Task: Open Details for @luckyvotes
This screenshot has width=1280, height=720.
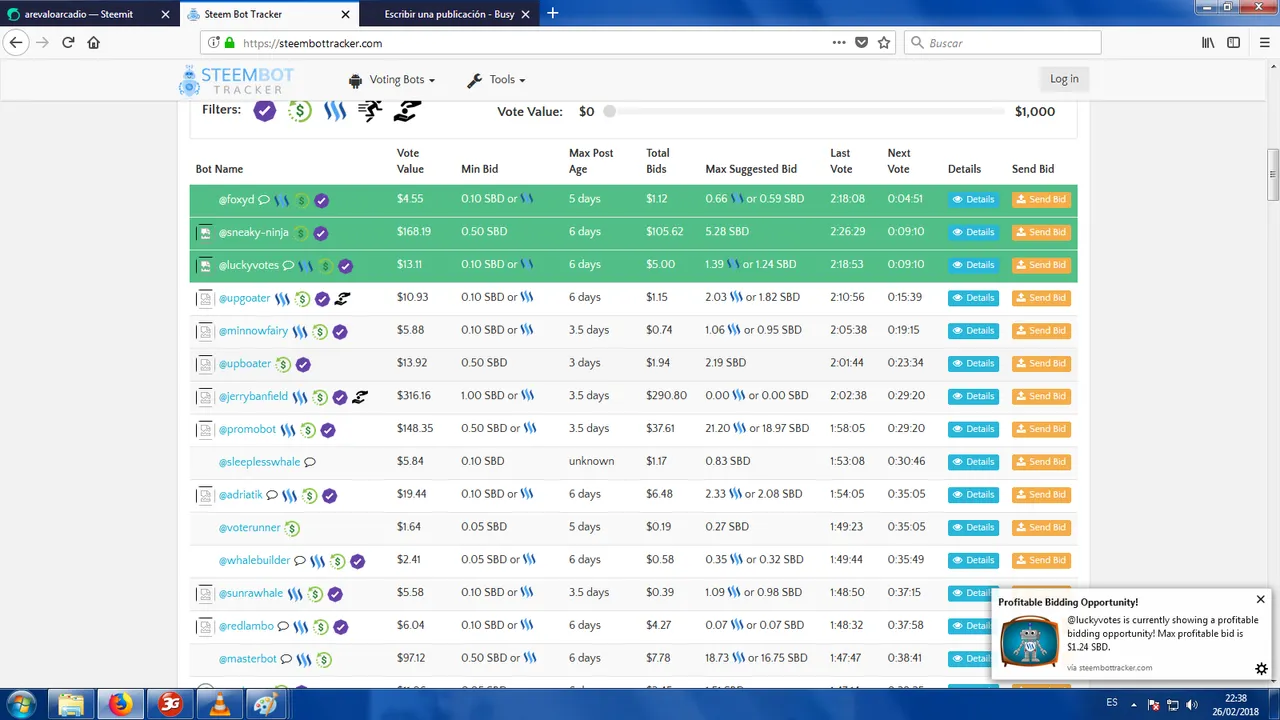Action: coord(973,265)
